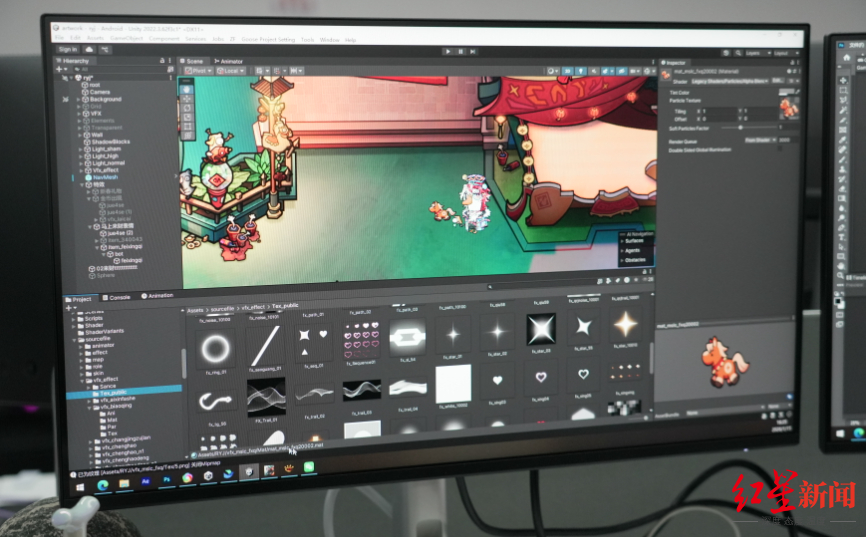Go to vfx_effect in Project breadcrumb
The height and width of the screenshot is (537, 866).
coord(253,307)
